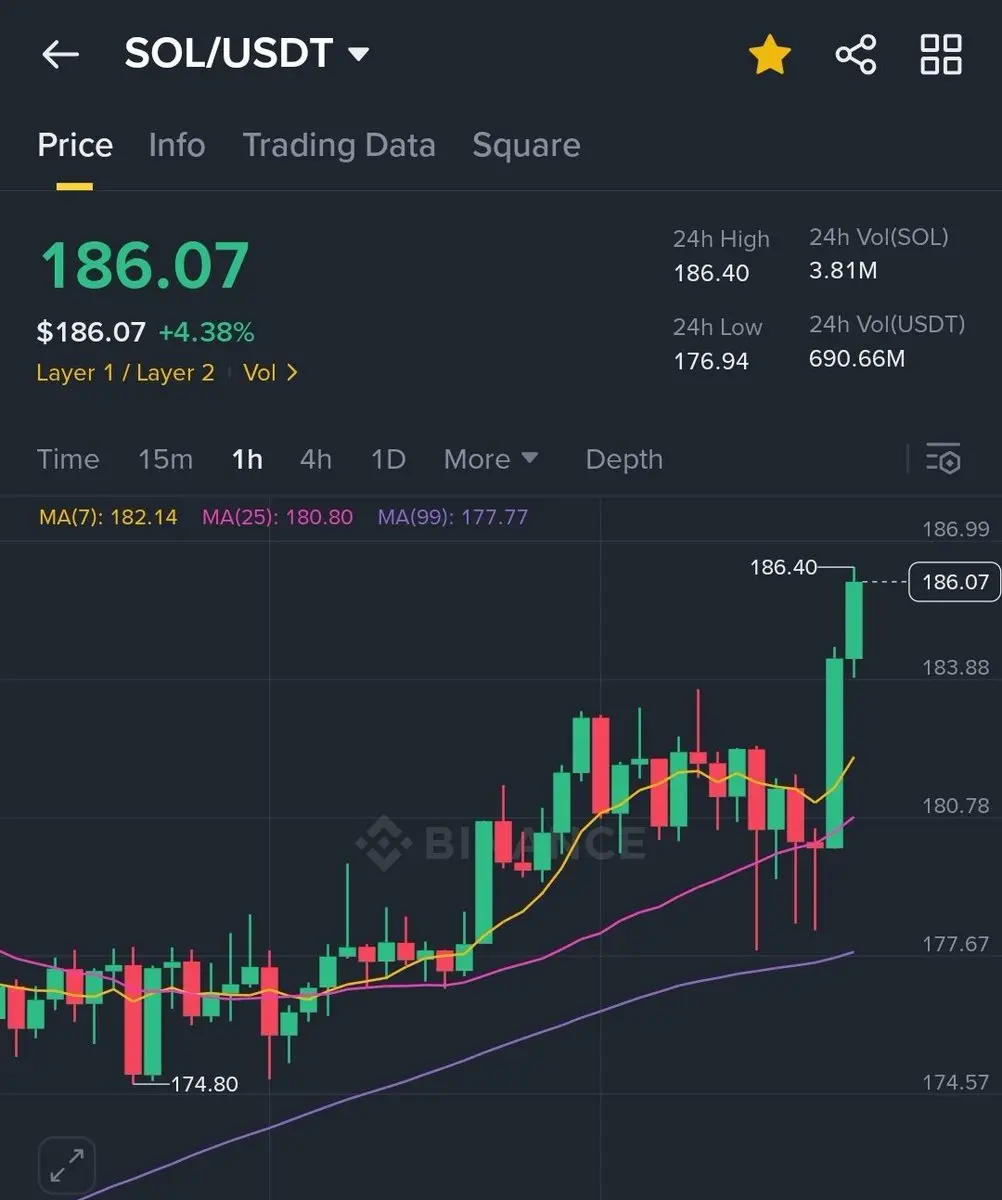Tap the 24h Low value 176.94

coord(711,360)
